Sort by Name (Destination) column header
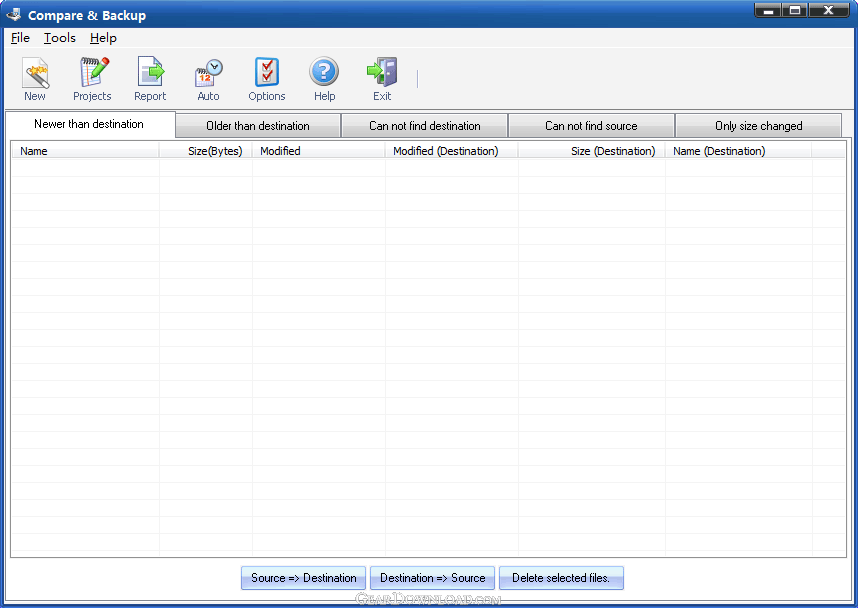This screenshot has width=858, height=608. click(738, 151)
